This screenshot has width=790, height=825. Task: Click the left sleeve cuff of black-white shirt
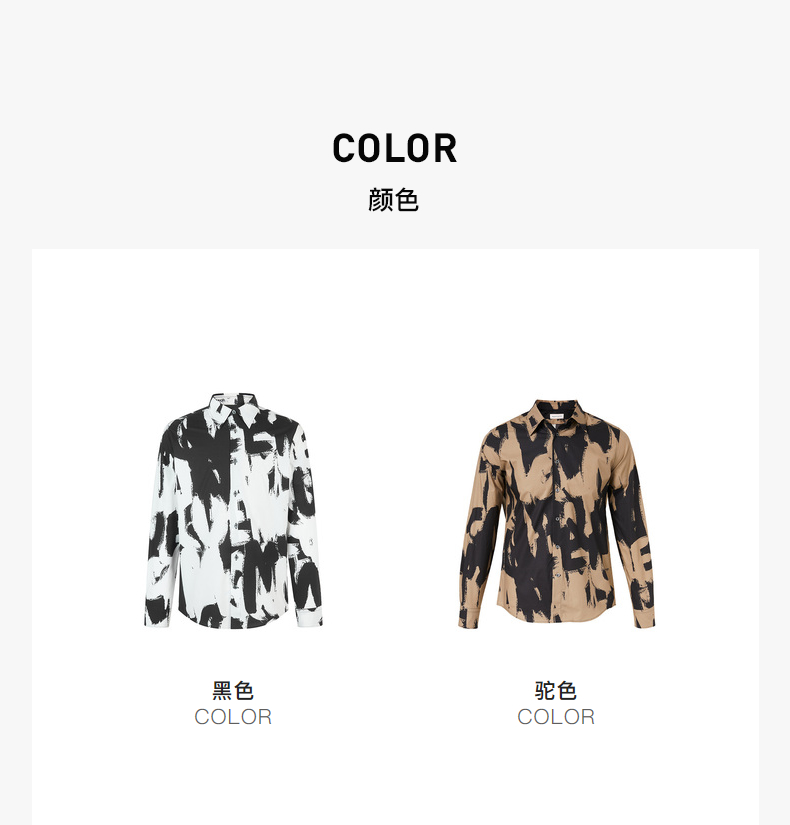pos(157,612)
